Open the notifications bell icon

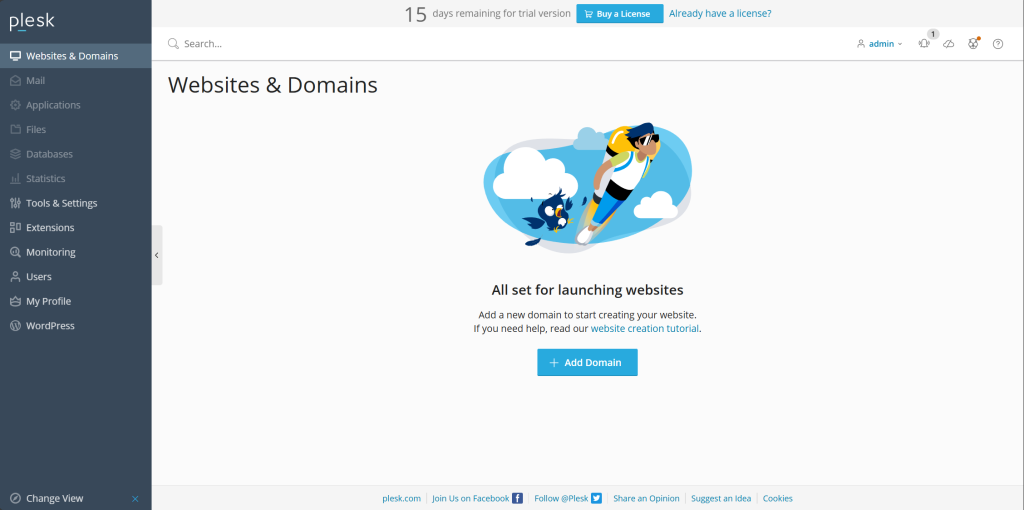[x=924, y=44]
